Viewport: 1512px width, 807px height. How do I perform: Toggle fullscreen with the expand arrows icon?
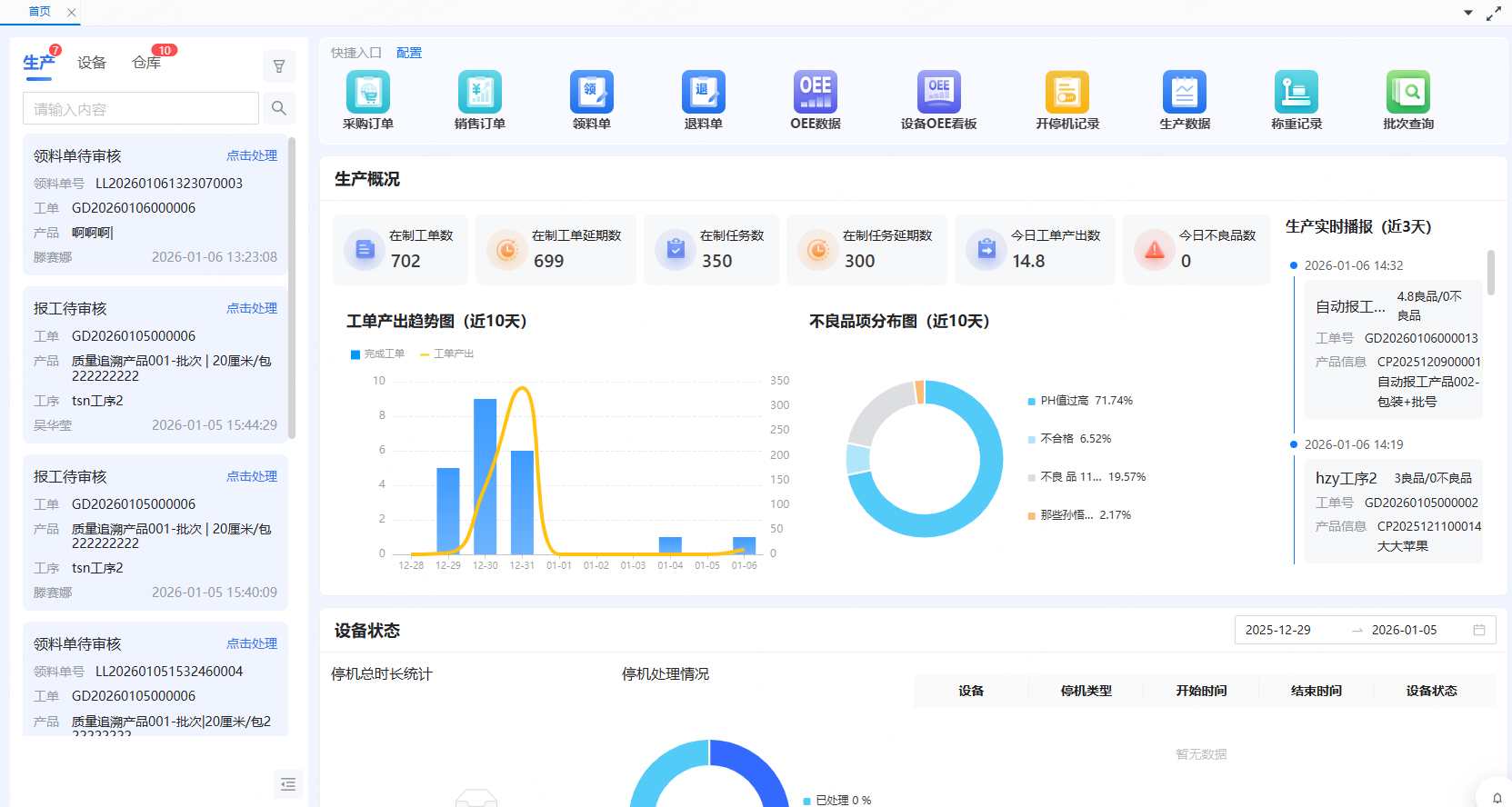[1494, 14]
